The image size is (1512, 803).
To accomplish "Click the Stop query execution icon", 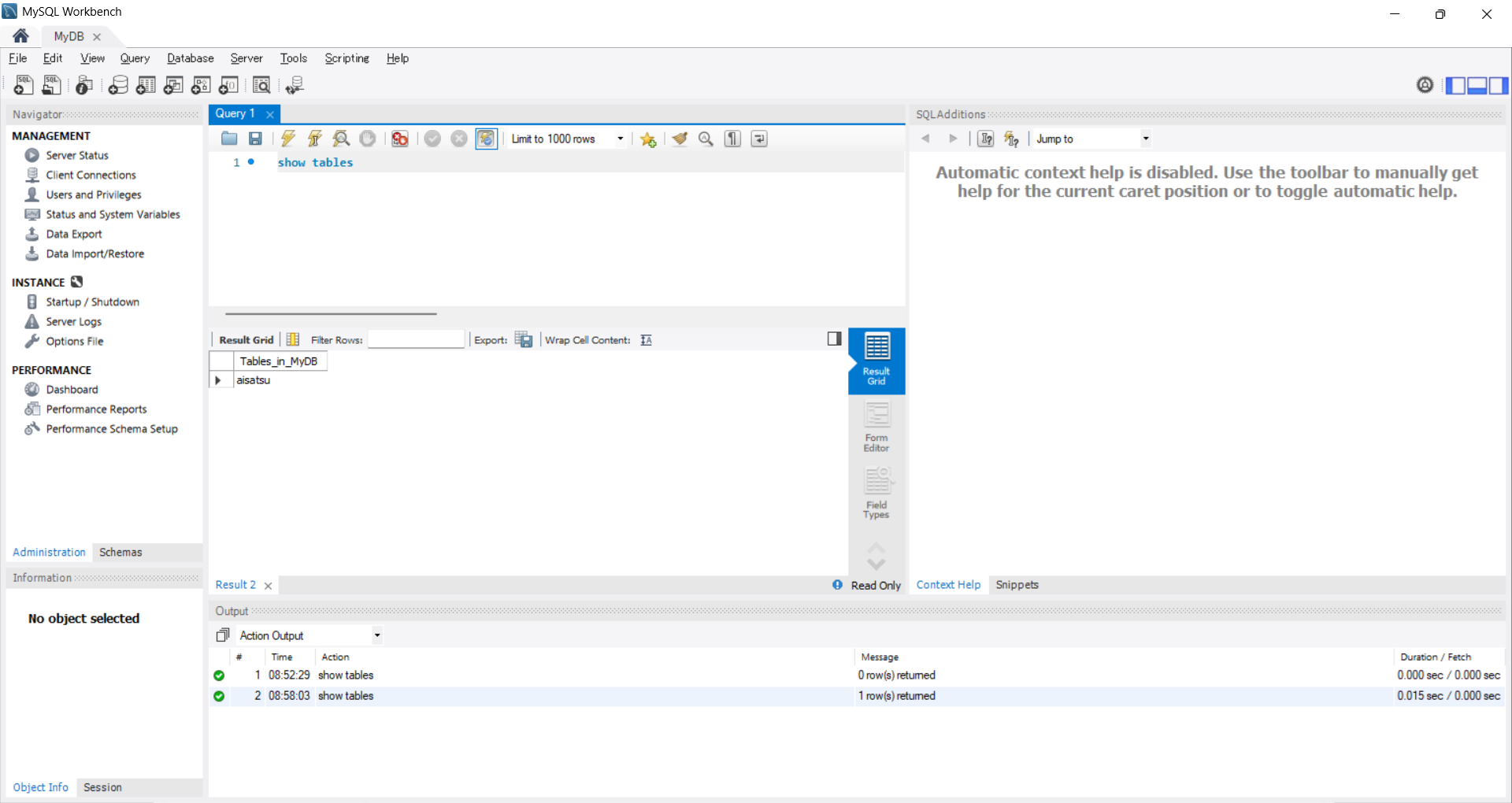I will coord(368,139).
